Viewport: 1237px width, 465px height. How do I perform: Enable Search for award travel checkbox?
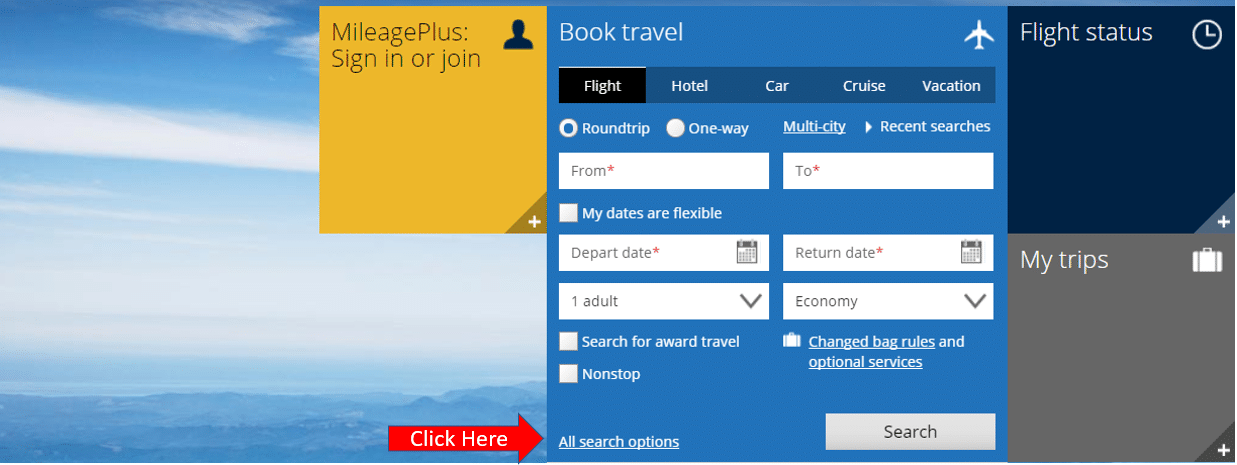[x=568, y=342]
